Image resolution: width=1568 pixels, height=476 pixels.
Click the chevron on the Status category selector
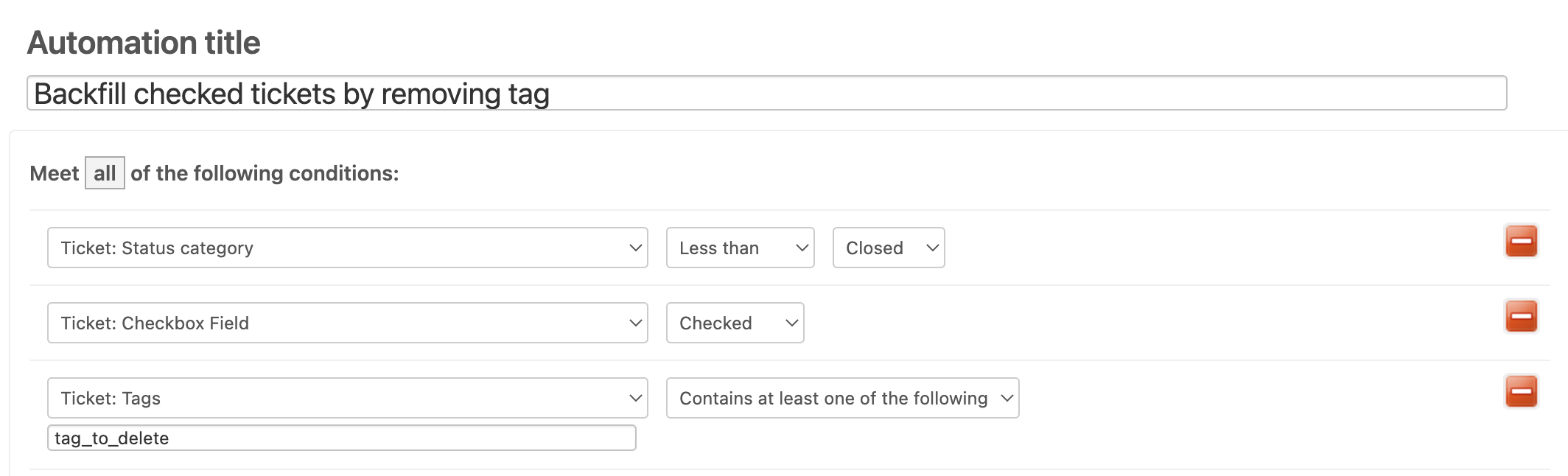click(635, 248)
